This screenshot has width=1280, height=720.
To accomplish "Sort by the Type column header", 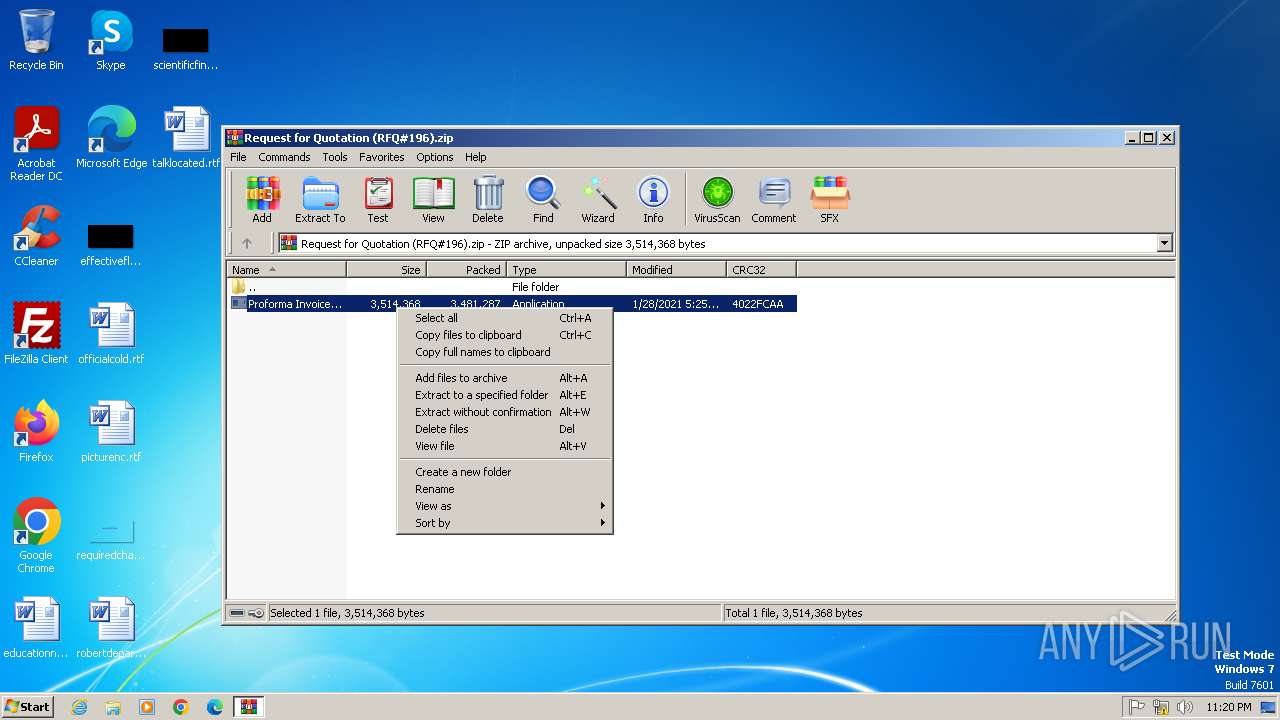I will (x=567, y=270).
